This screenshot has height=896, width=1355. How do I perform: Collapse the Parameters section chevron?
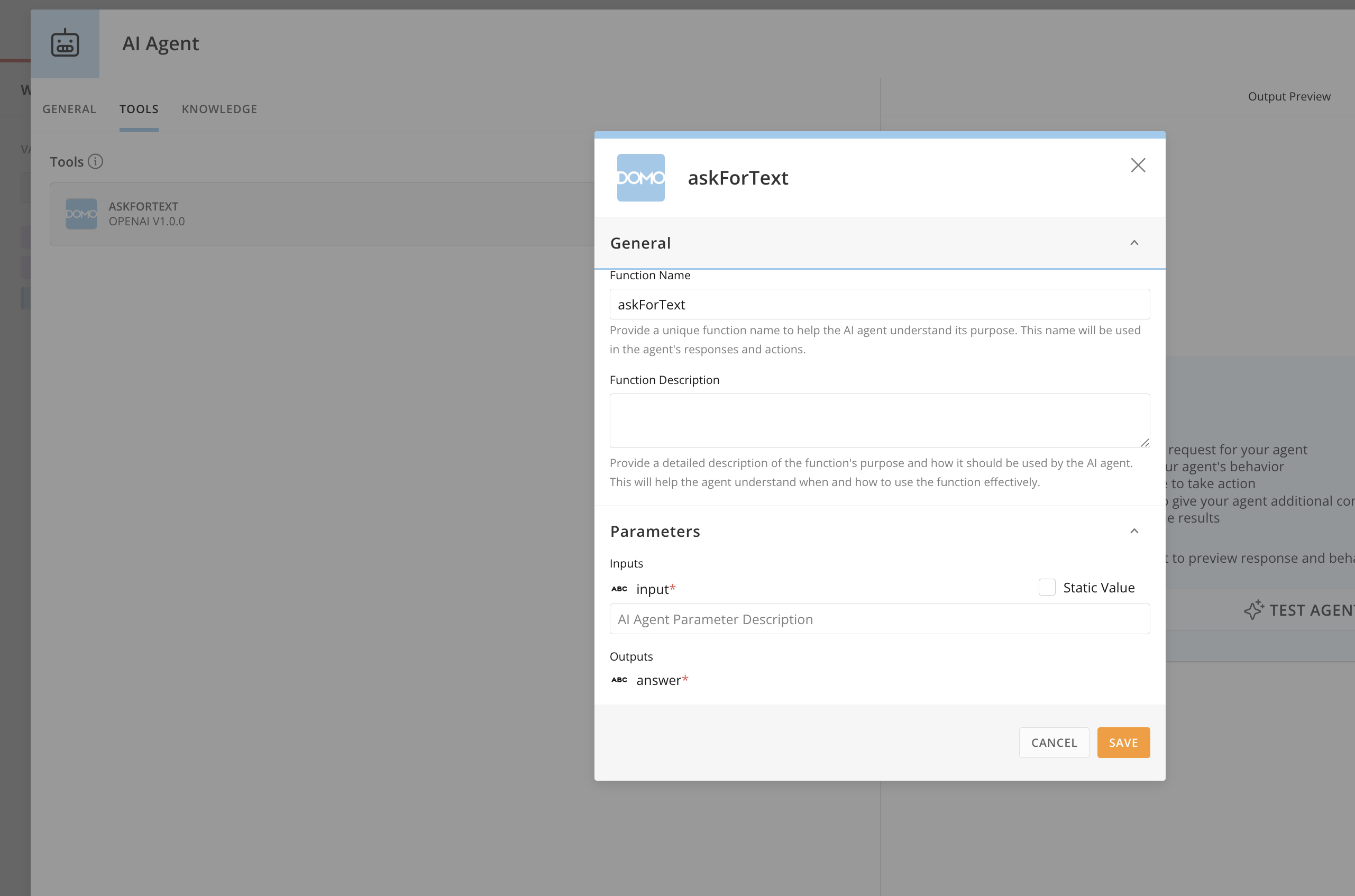[x=1134, y=531]
